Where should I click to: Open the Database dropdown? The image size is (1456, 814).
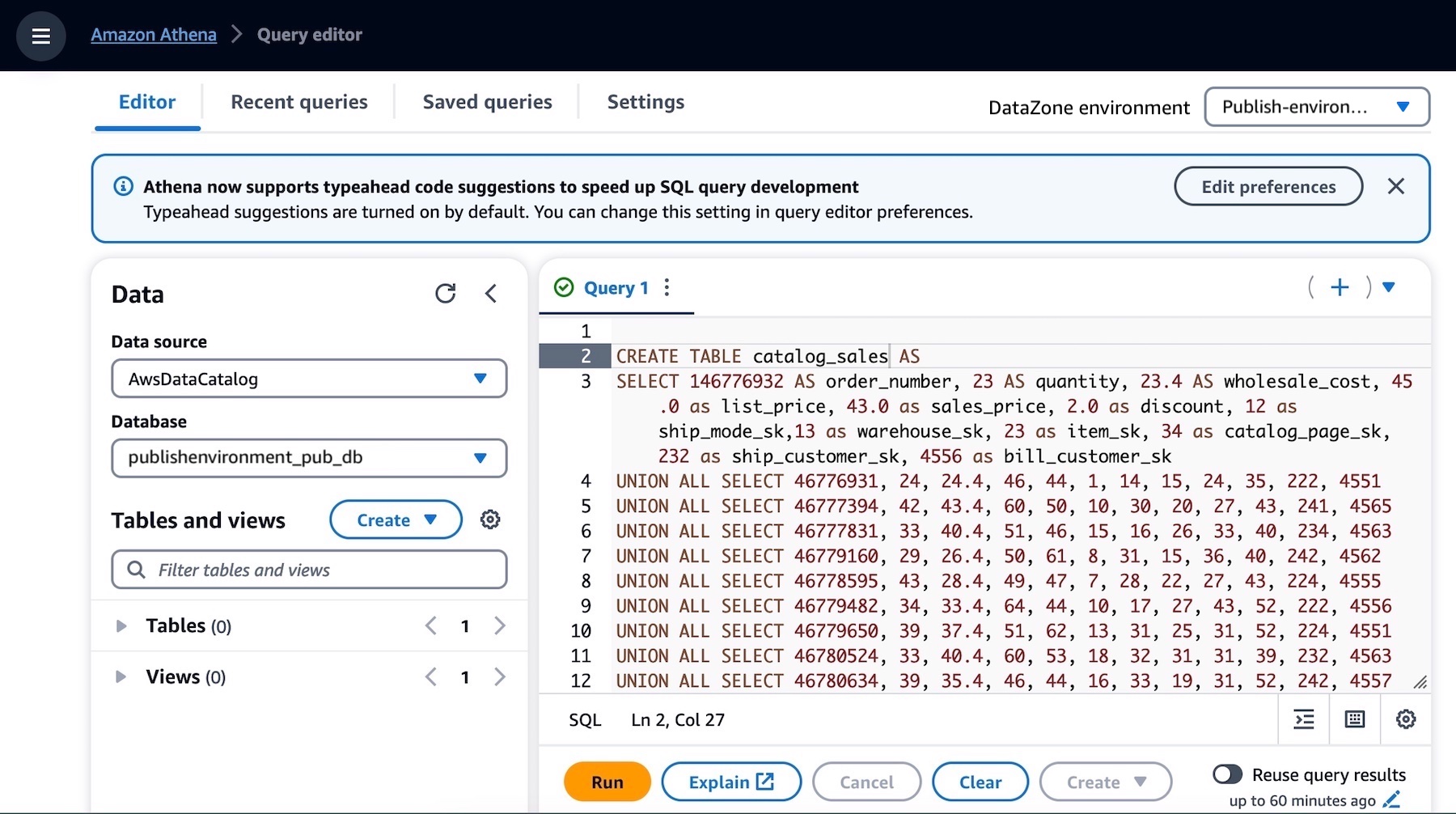(309, 458)
